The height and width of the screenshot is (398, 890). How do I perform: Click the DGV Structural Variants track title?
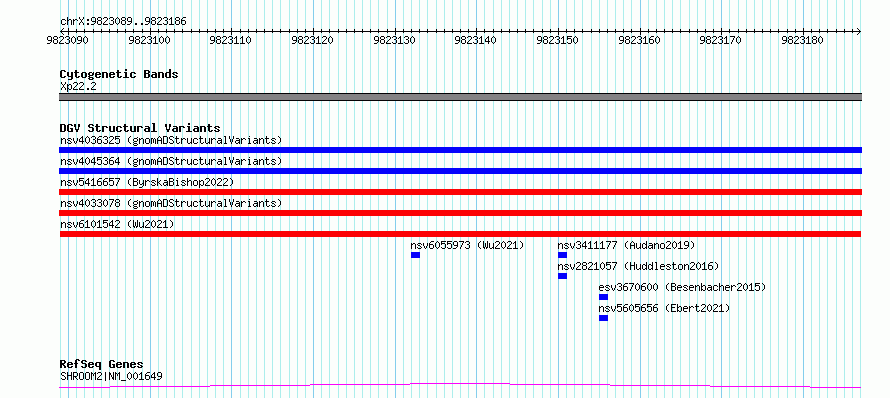pyautogui.click(x=140, y=128)
